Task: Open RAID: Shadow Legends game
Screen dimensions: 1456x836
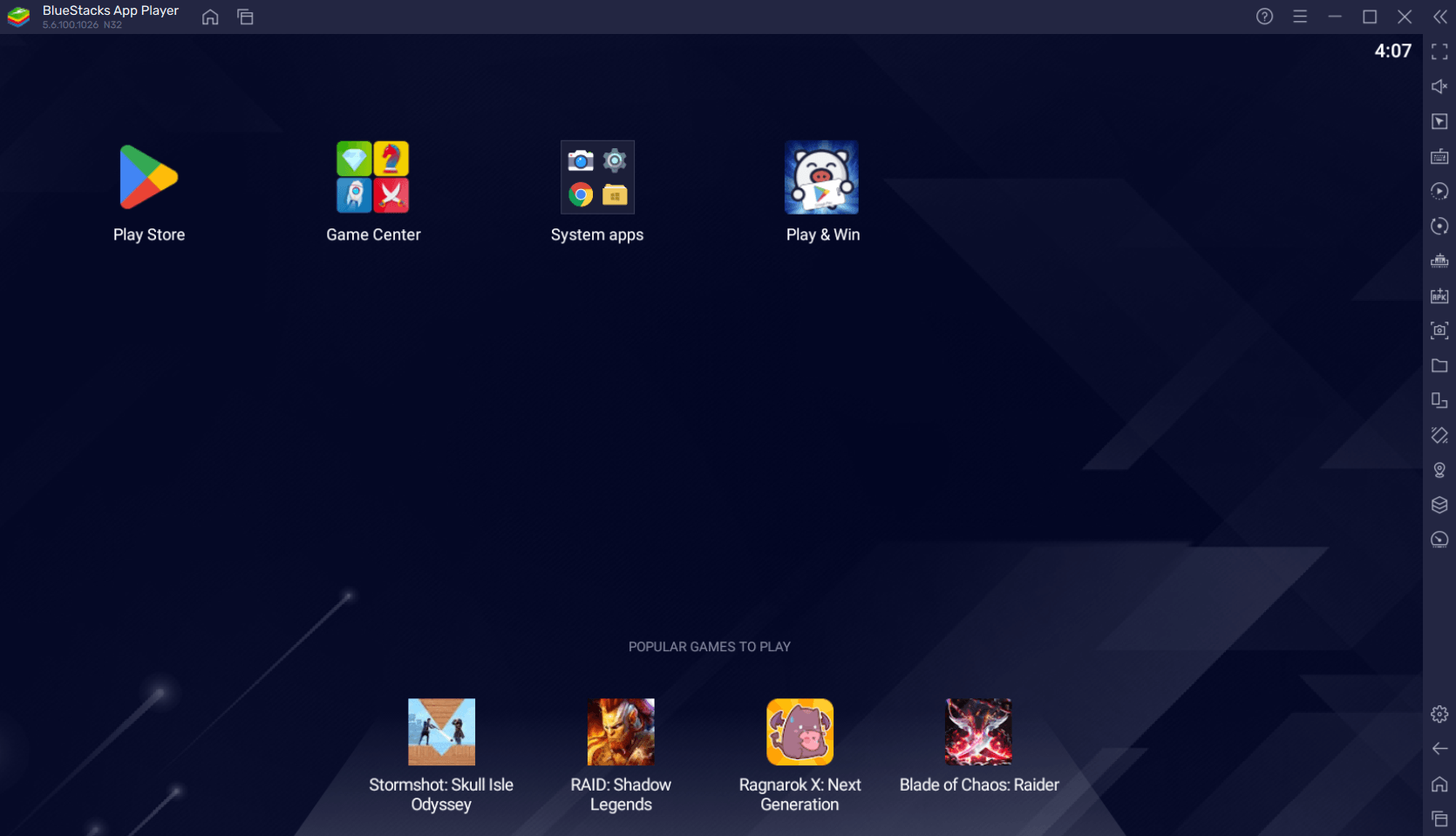Action: tap(621, 732)
